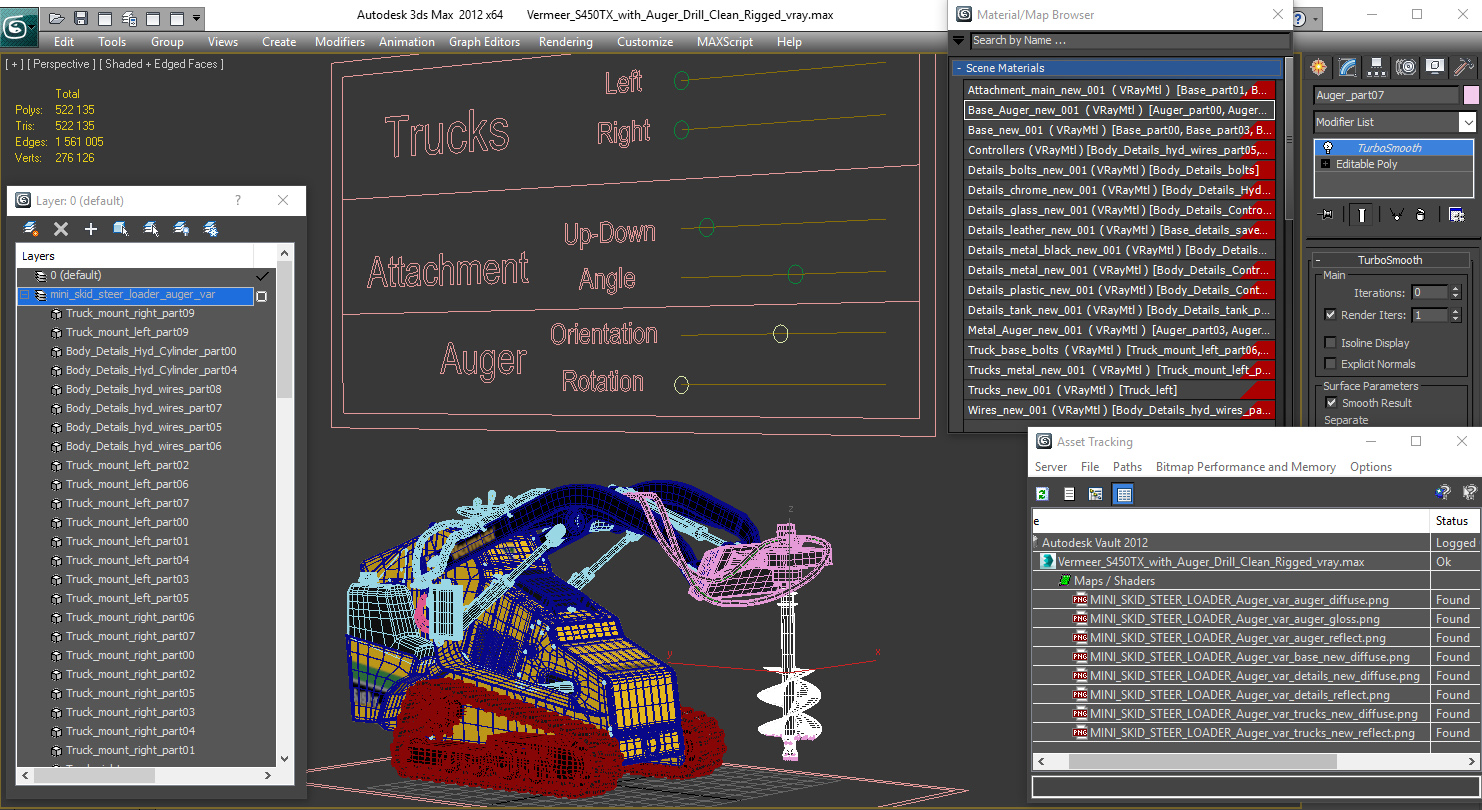This screenshot has height=810, width=1482.
Task: Open quick access toolbar customize dropdown arrow
Action: click(x=196, y=18)
